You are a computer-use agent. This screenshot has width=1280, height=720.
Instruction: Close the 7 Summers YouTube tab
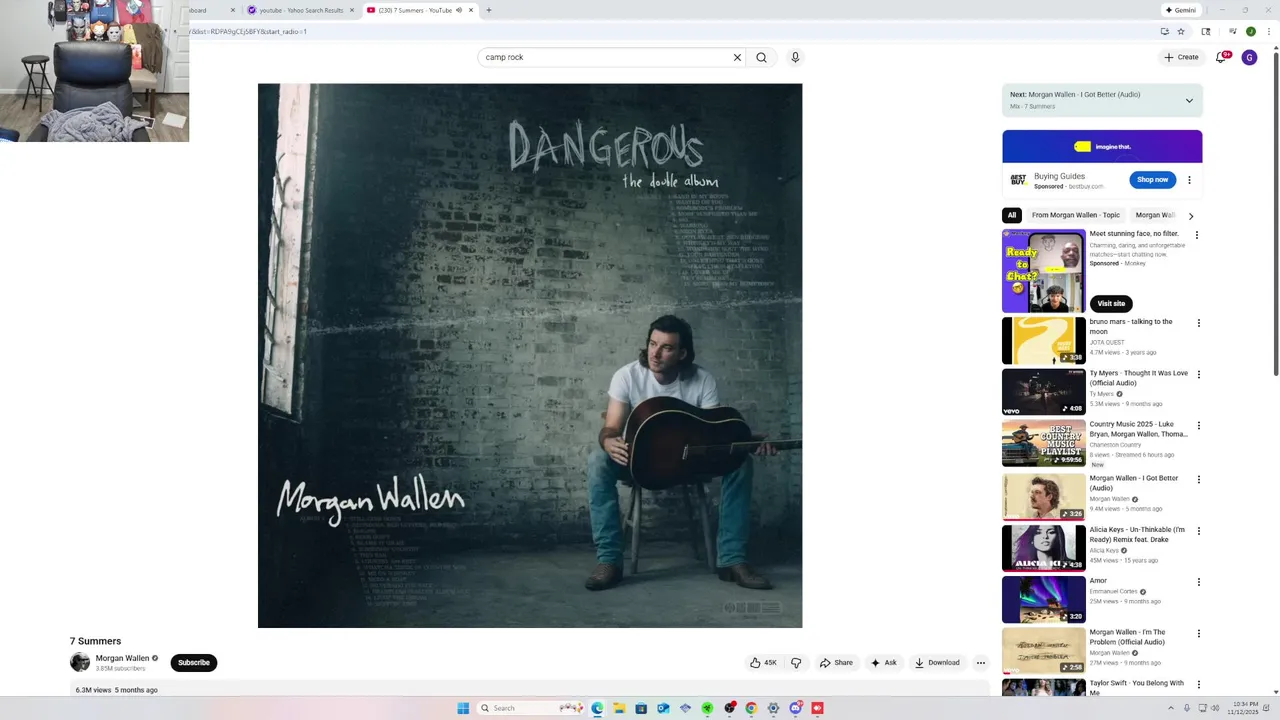471,10
